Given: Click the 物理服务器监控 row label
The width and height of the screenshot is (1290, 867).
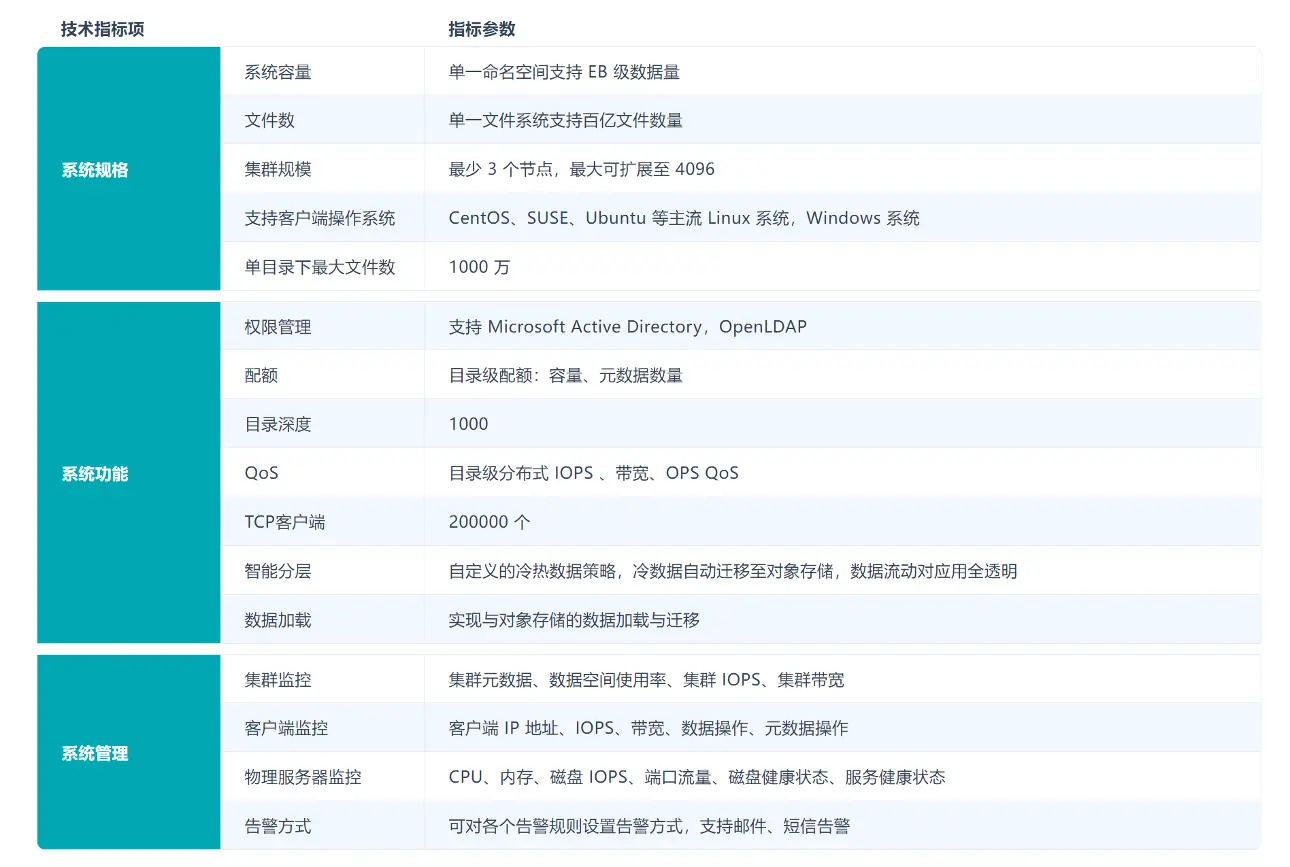Looking at the screenshot, I should click(x=303, y=777).
